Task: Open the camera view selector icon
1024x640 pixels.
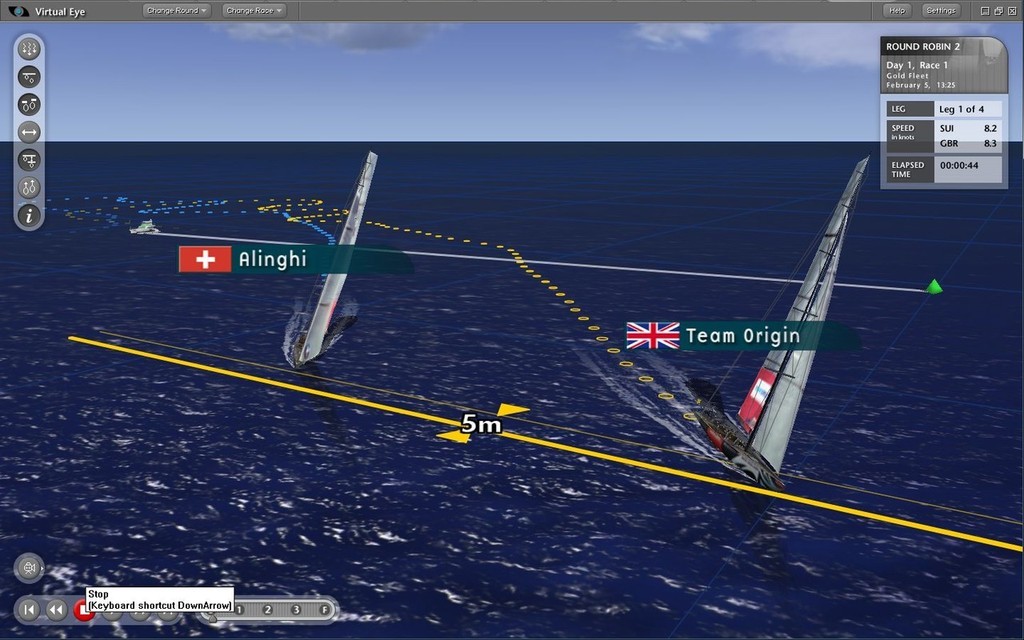Action: pyautogui.click(x=28, y=568)
